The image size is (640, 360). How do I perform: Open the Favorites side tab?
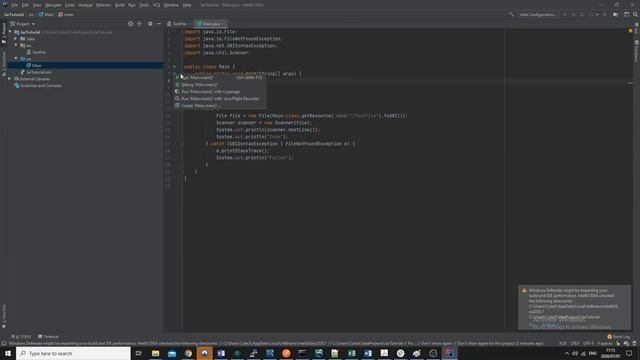pos(4,316)
